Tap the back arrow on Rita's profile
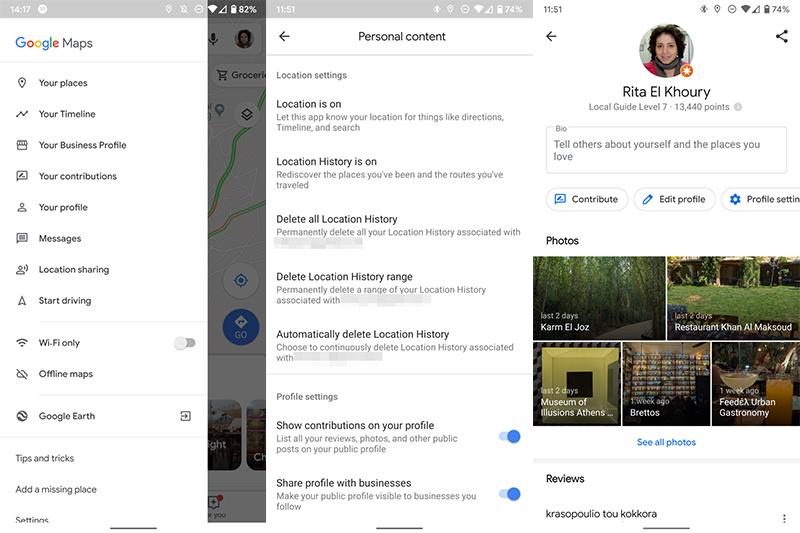Image resolution: width=800 pixels, height=533 pixels. tap(551, 36)
